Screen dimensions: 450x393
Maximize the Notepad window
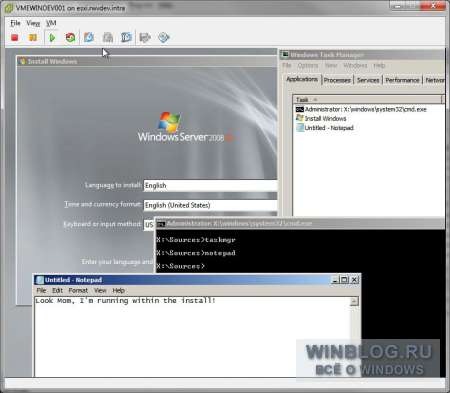pos(344,280)
